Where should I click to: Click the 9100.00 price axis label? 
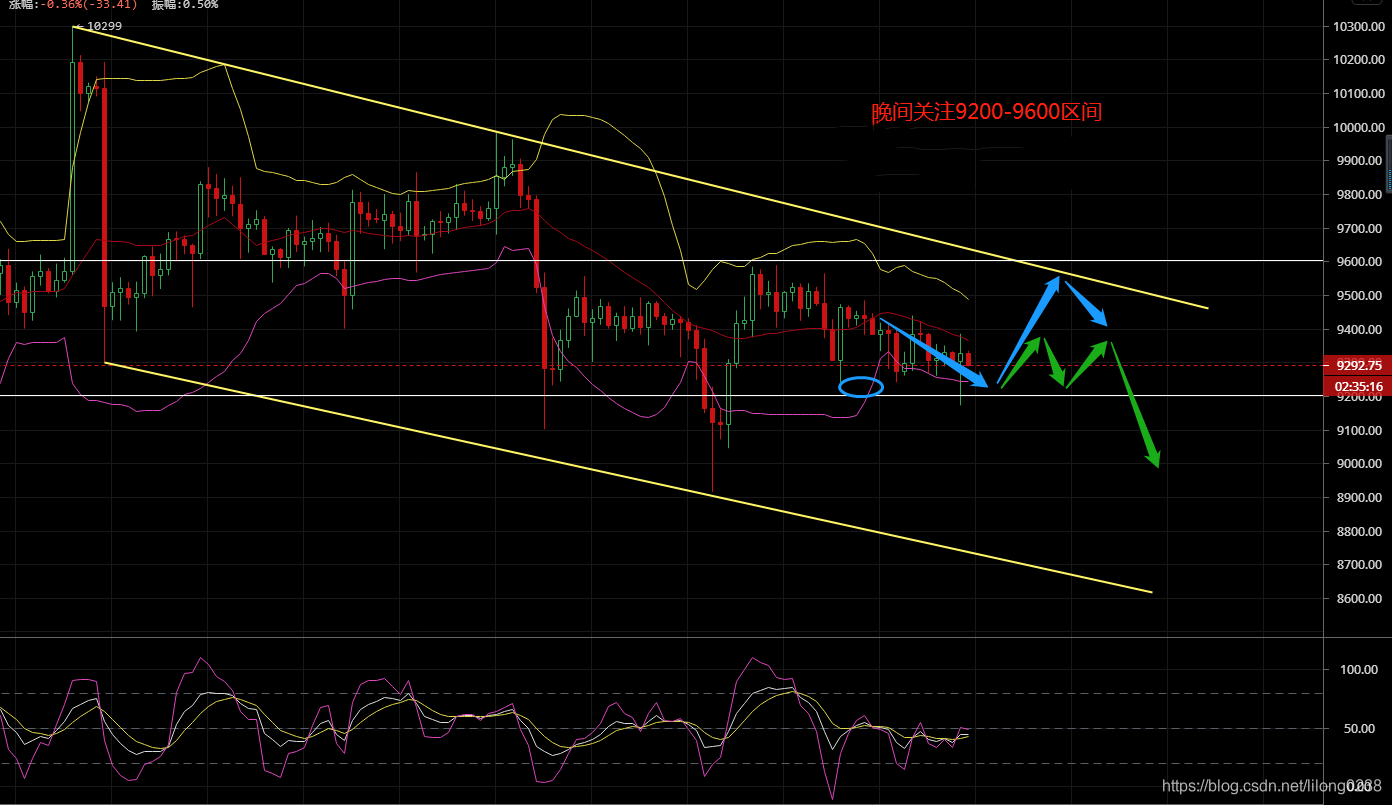click(1358, 431)
